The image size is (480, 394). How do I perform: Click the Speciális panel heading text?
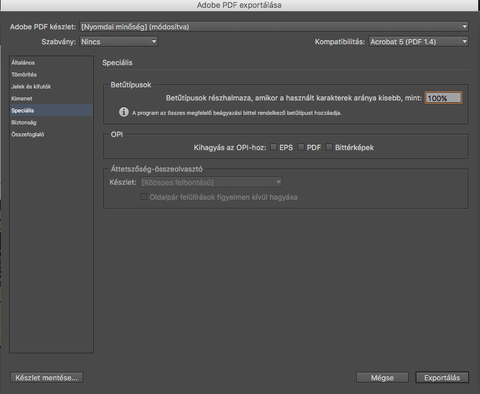[117, 63]
